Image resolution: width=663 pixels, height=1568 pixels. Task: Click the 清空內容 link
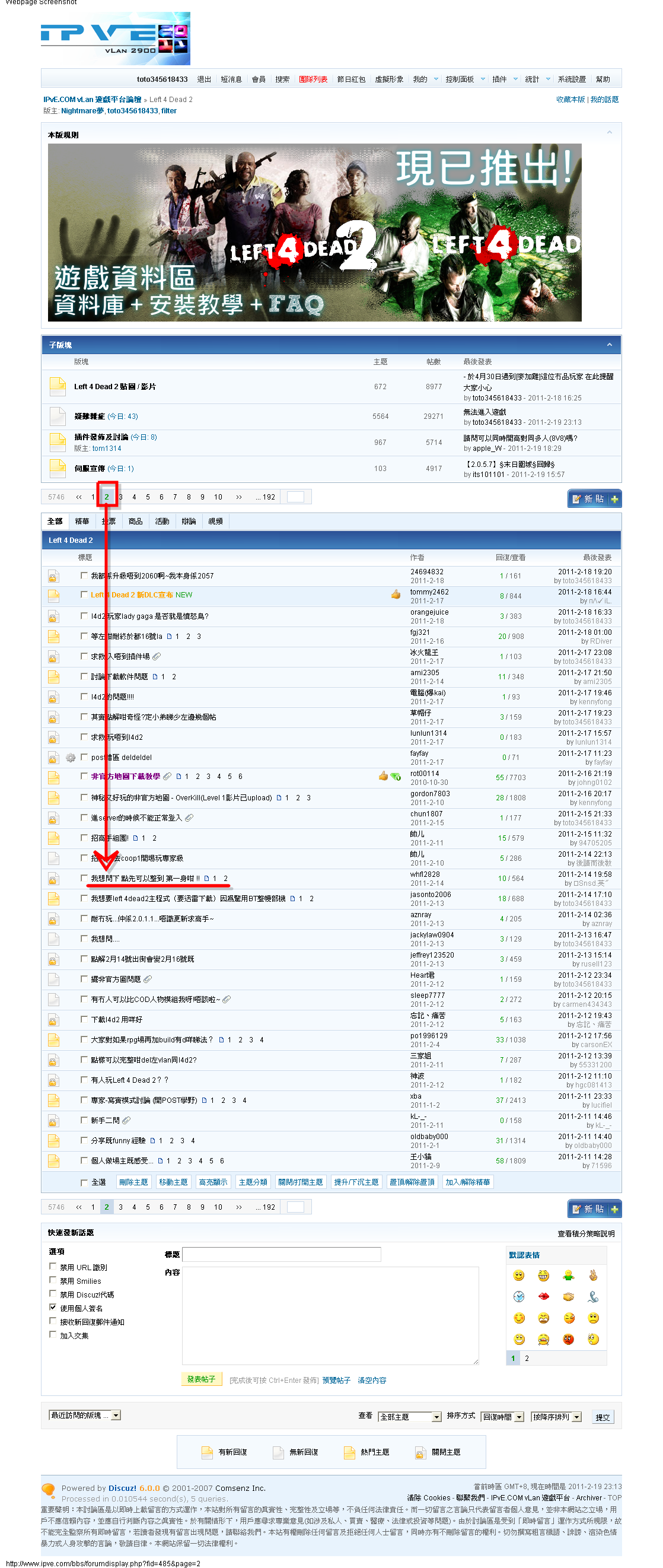click(372, 1381)
